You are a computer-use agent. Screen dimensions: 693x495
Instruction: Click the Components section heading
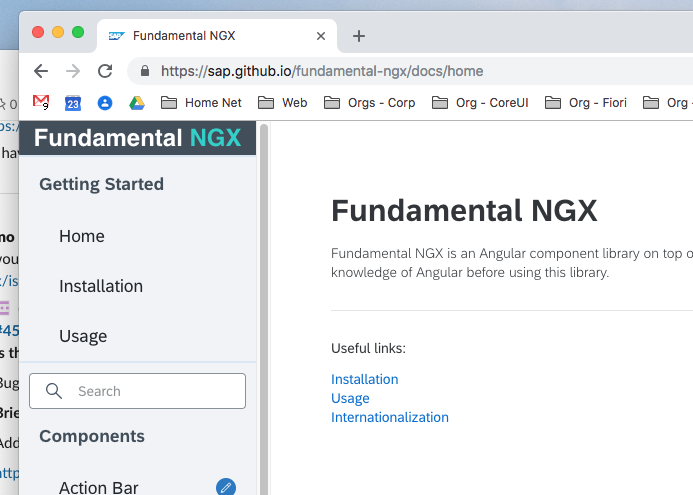point(92,436)
